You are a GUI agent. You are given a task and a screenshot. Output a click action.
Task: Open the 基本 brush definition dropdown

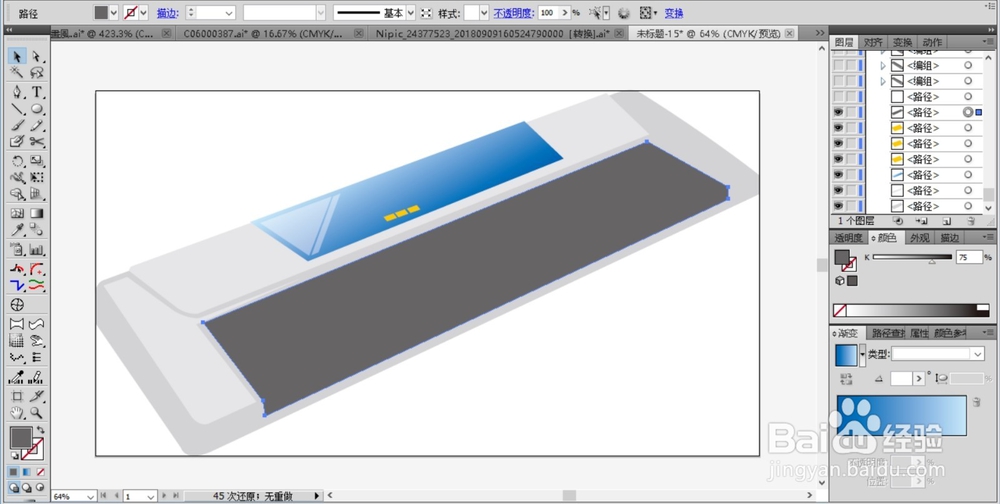pyautogui.click(x=410, y=13)
